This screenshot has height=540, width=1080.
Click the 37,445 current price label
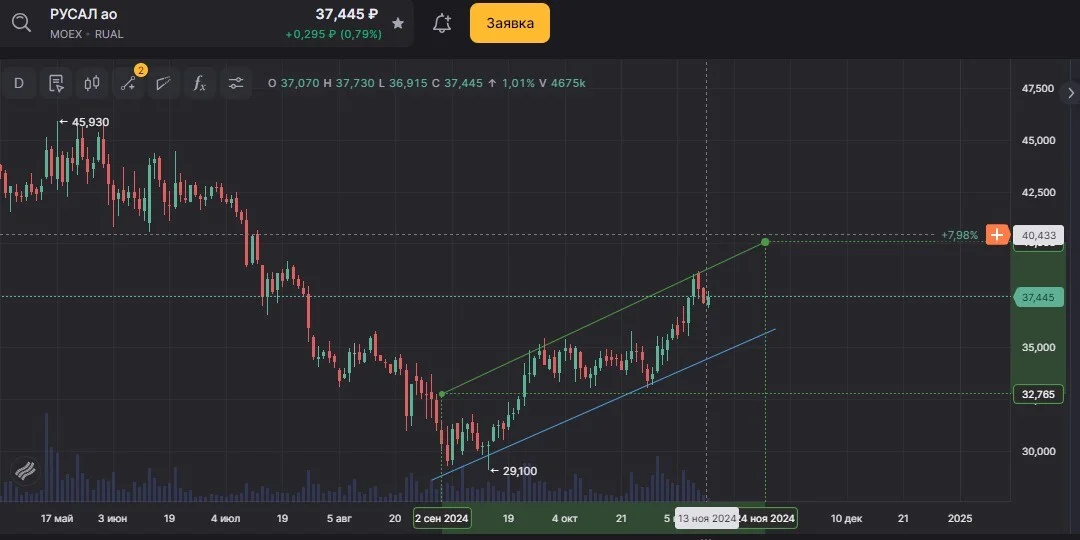1039,298
